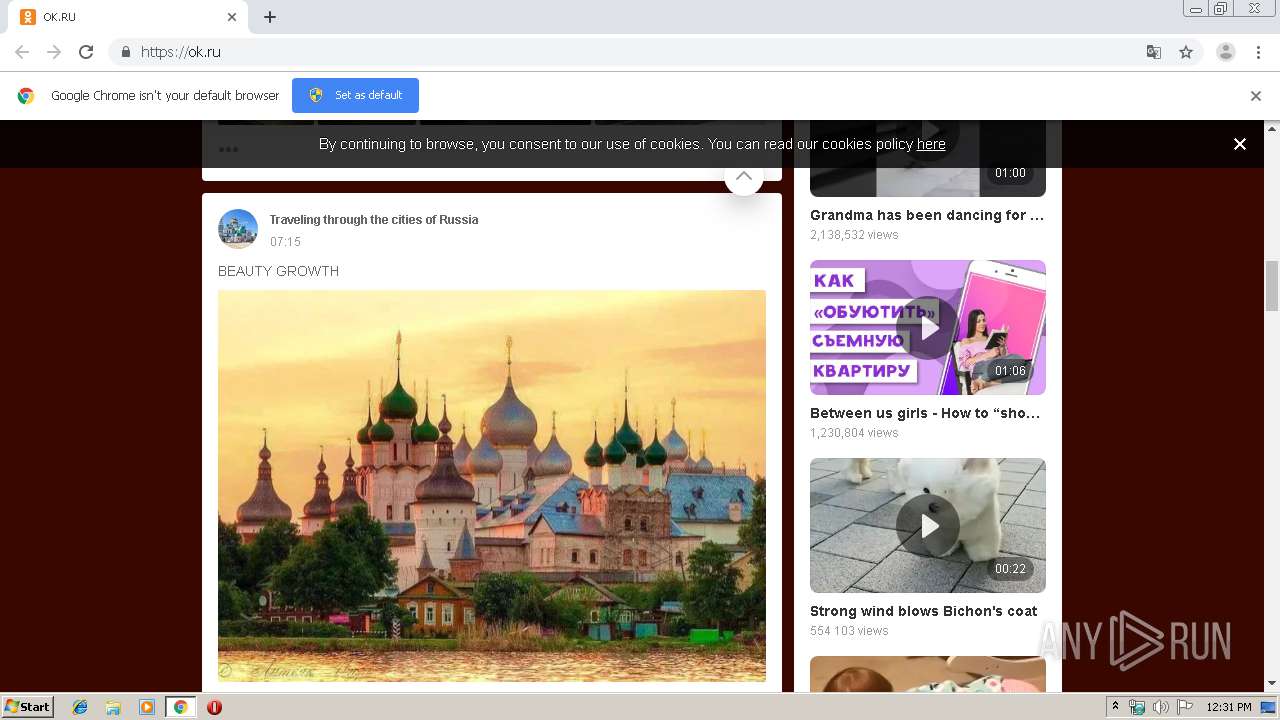Open the translate page icon
Viewport: 1280px width, 720px height.
point(1154,52)
